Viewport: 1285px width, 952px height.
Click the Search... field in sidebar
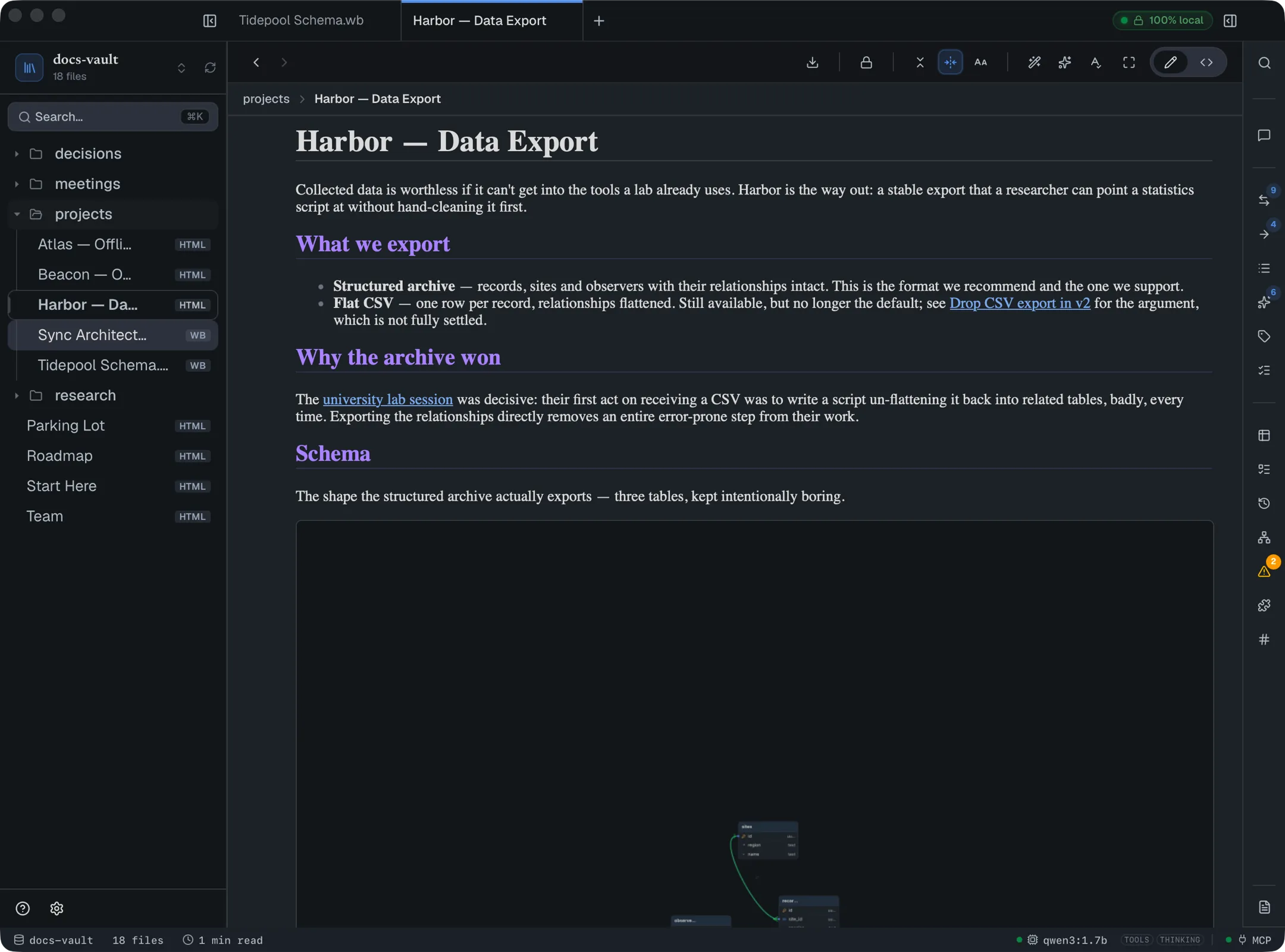tap(113, 117)
